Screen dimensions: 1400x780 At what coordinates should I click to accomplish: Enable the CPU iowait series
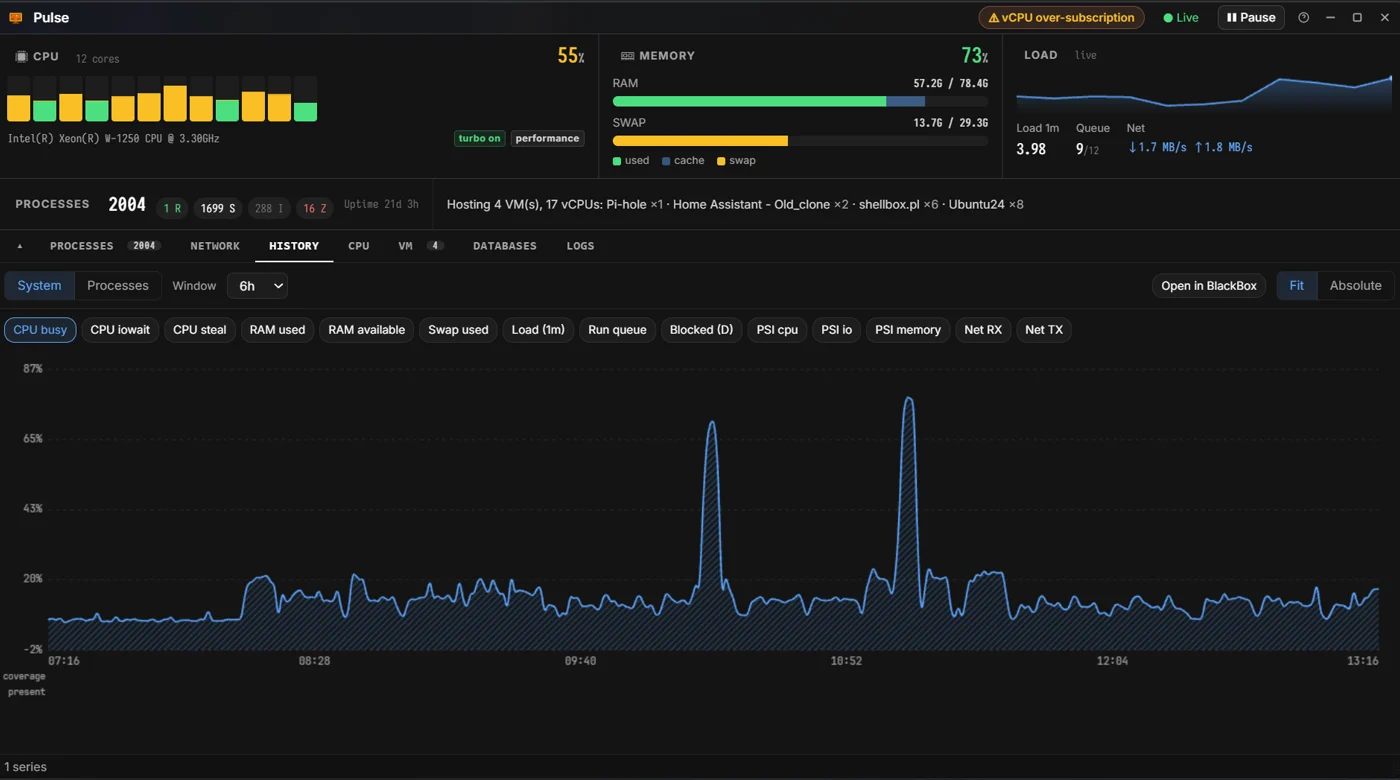pyautogui.click(x=120, y=330)
